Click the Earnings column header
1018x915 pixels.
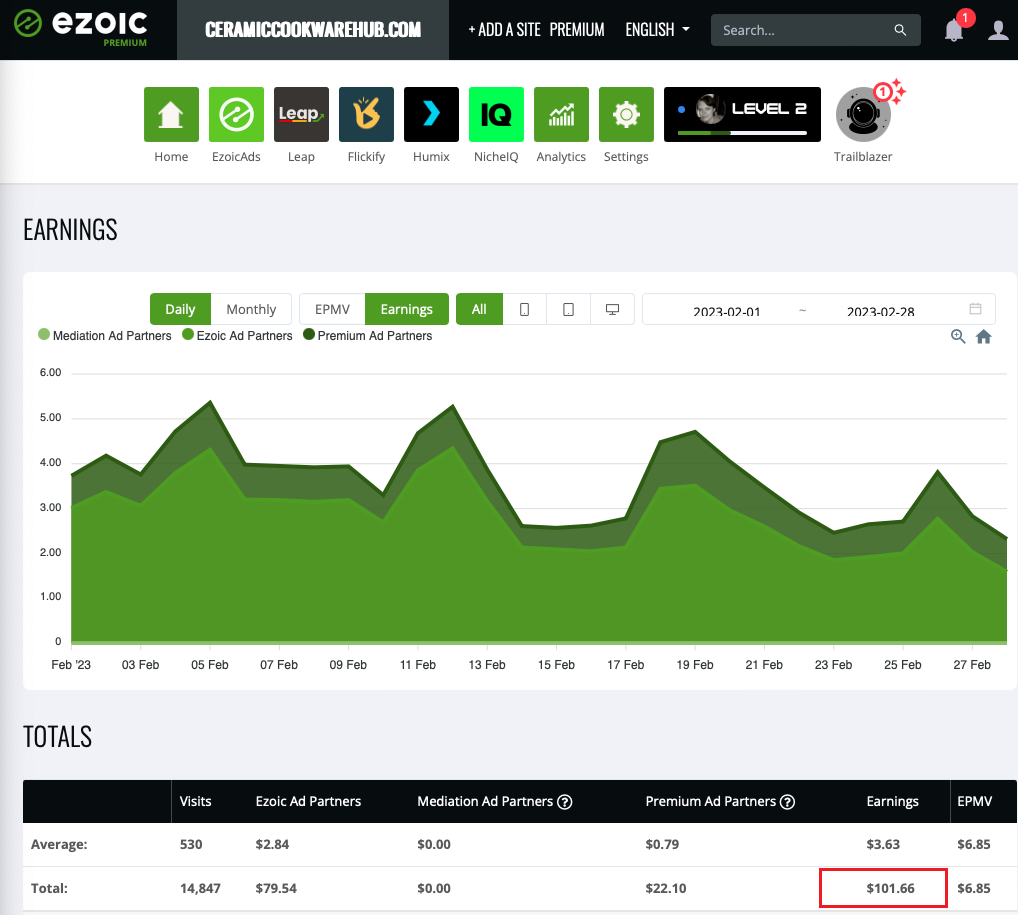893,801
